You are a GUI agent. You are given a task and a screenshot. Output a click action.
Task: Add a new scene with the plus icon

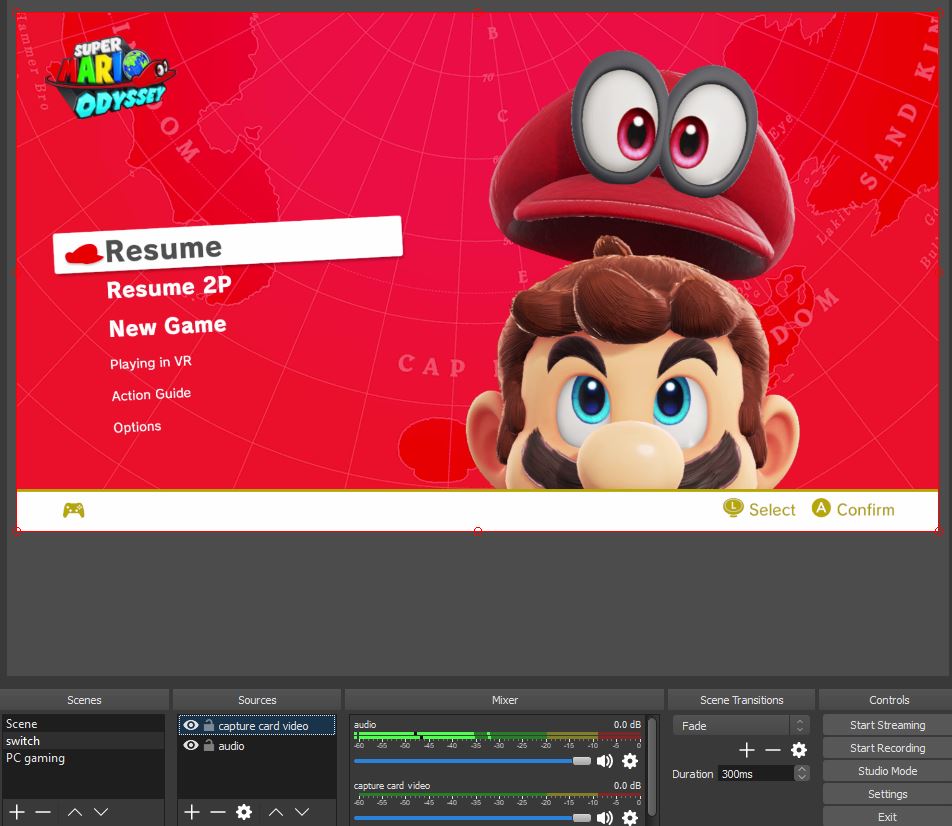click(x=17, y=812)
